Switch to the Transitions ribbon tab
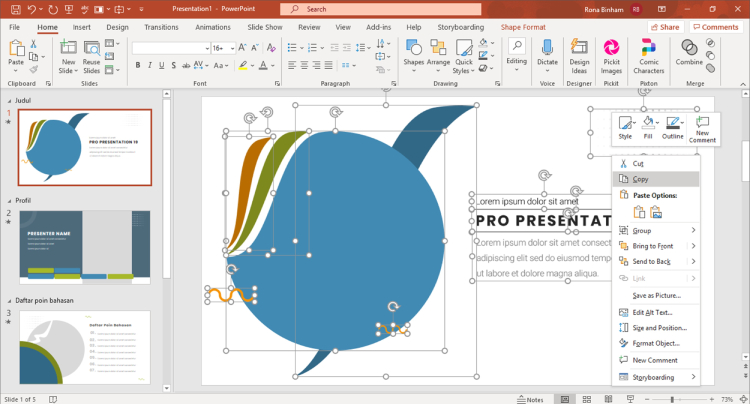This screenshot has height=404, width=750. 161,27
